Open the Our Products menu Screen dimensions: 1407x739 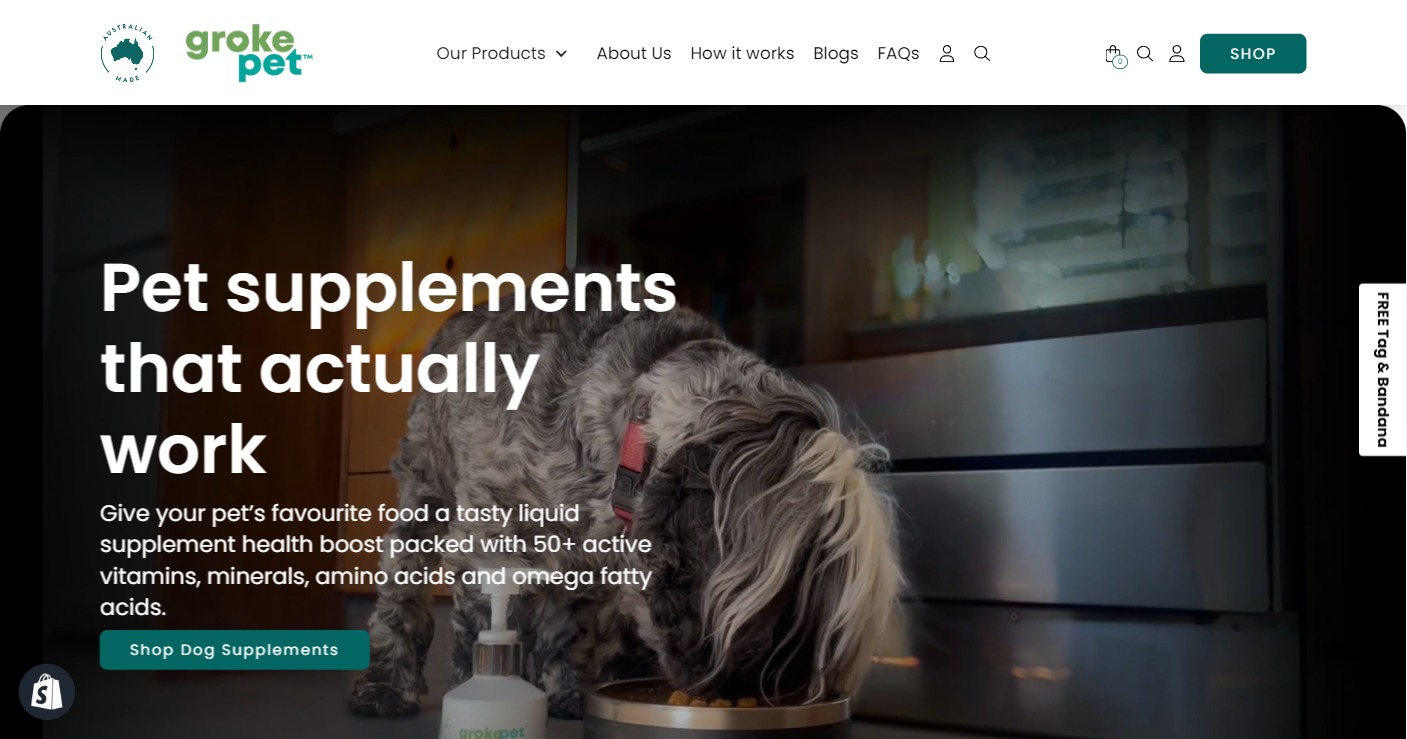[x=491, y=54]
